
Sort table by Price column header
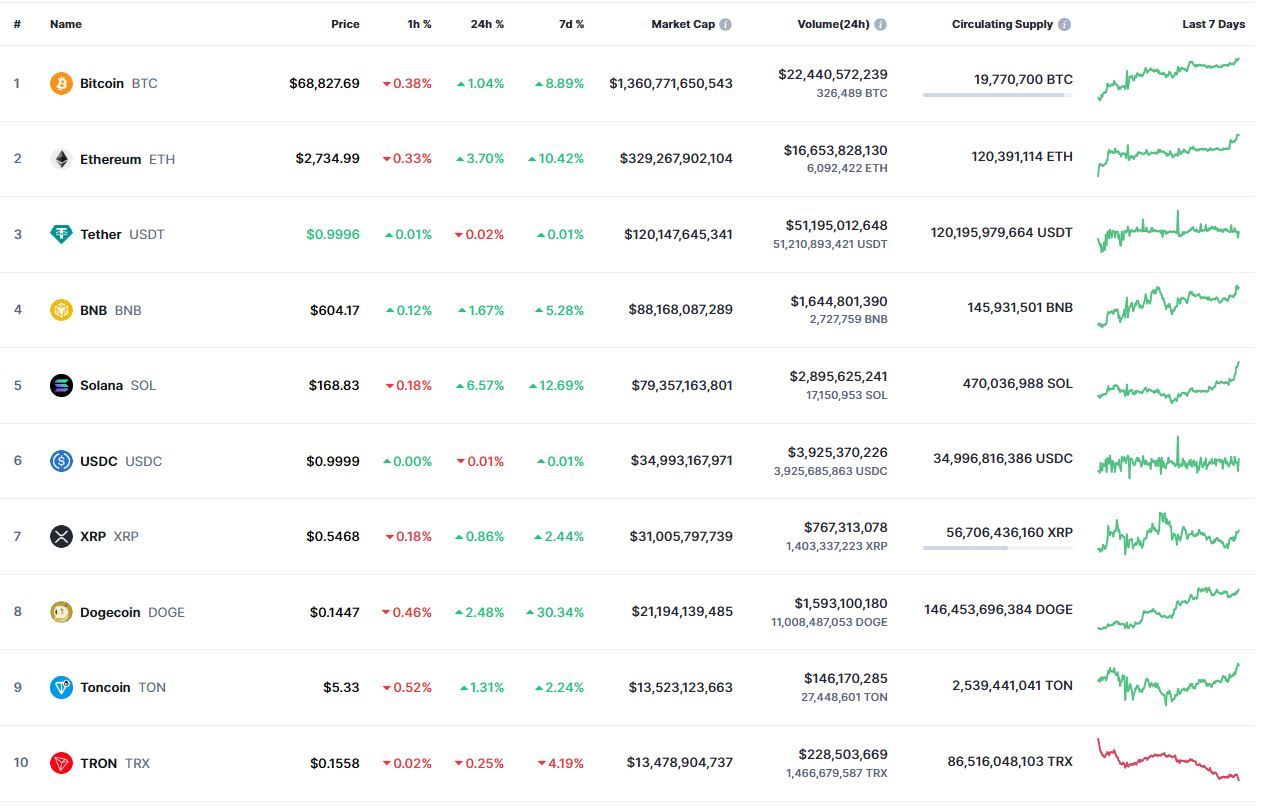(345, 24)
